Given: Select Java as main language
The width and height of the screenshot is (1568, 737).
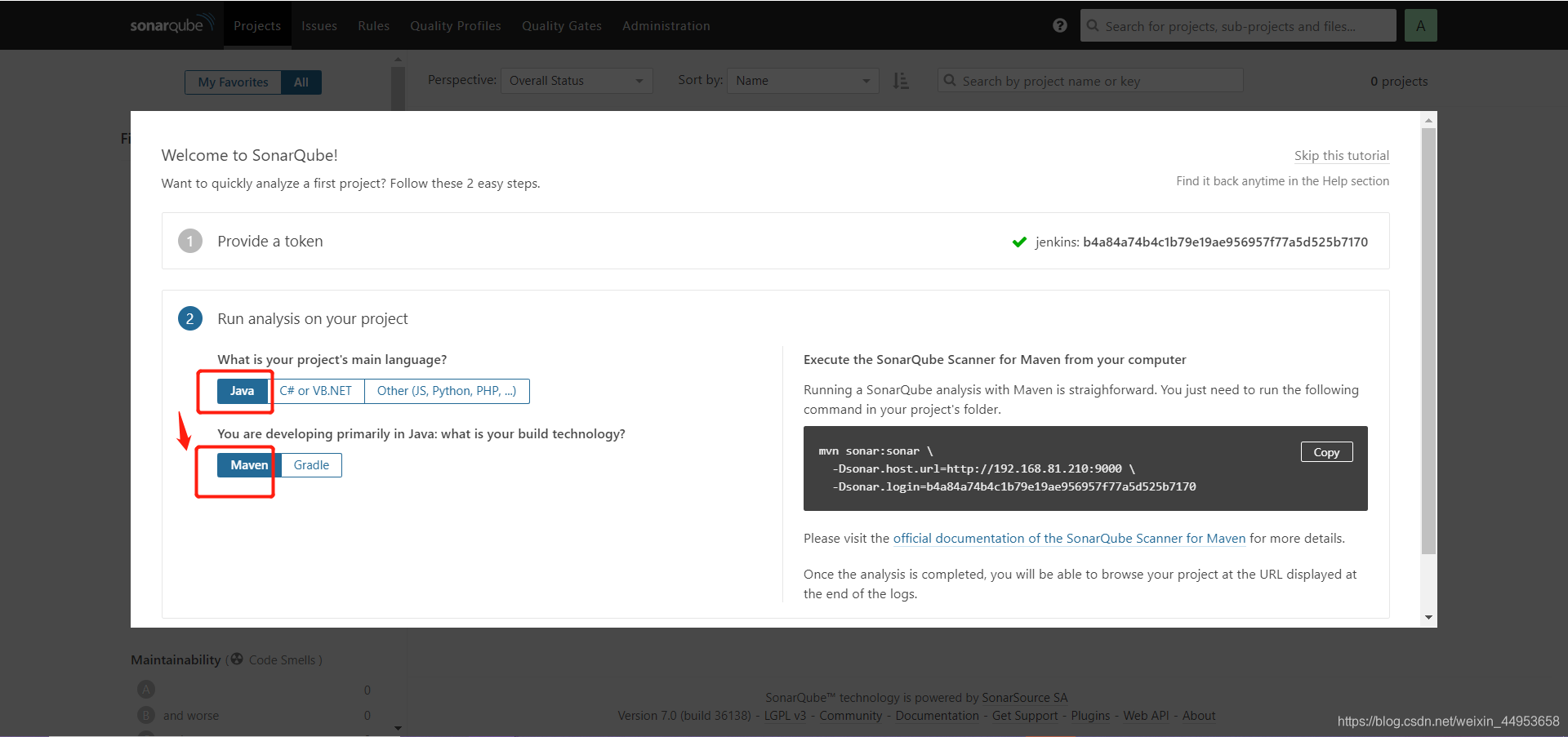Looking at the screenshot, I should tap(242, 391).
